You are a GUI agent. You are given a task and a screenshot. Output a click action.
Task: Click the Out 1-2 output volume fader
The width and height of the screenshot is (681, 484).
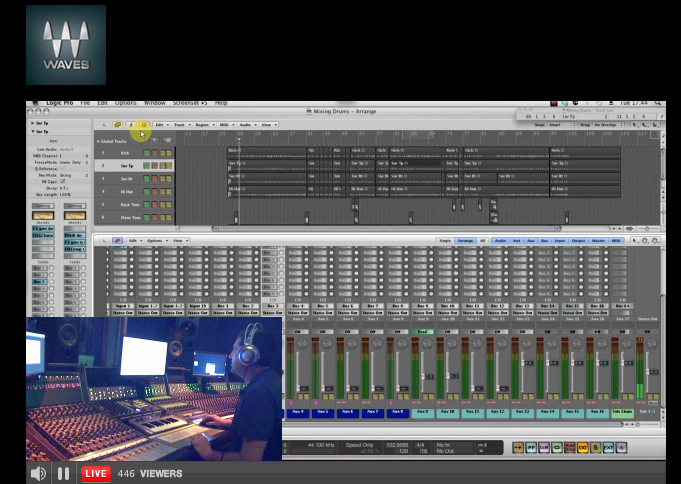click(647, 371)
